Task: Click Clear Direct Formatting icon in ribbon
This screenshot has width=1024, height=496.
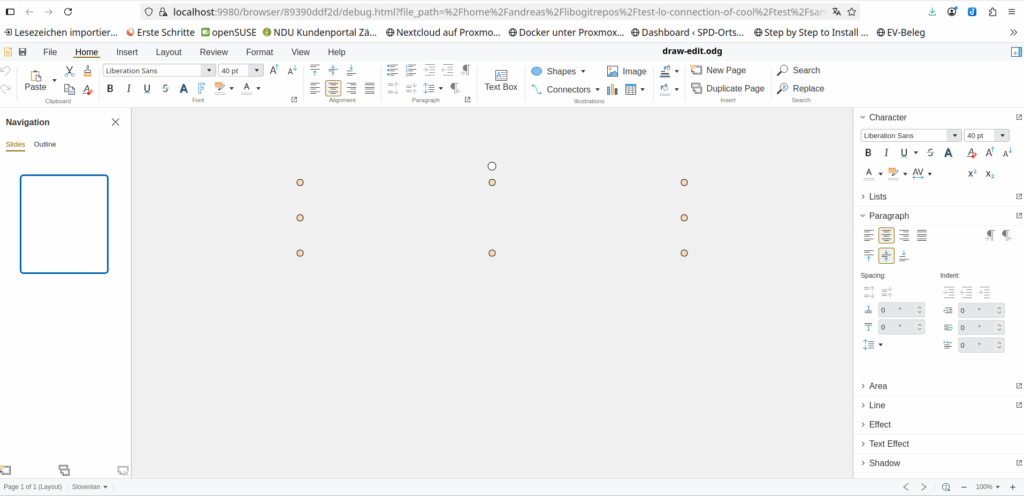Action: pyautogui.click(x=88, y=89)
